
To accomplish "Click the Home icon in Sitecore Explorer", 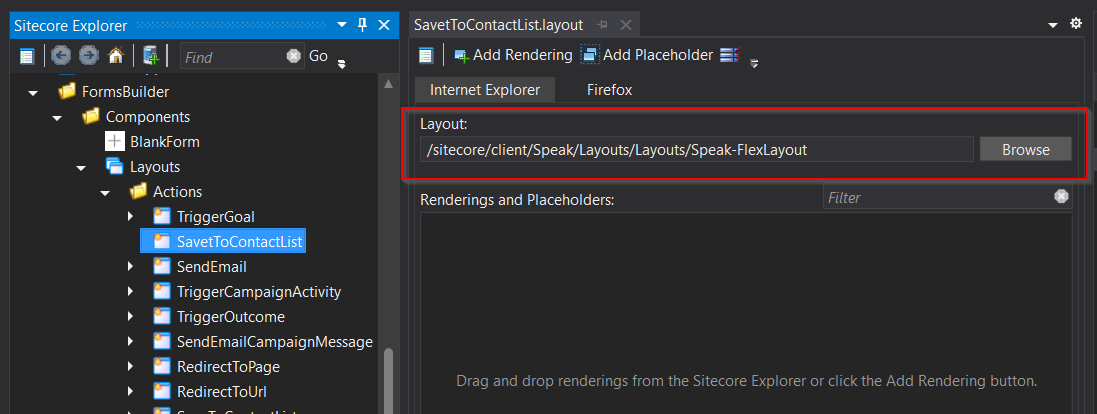I will [x=116, y=56].
